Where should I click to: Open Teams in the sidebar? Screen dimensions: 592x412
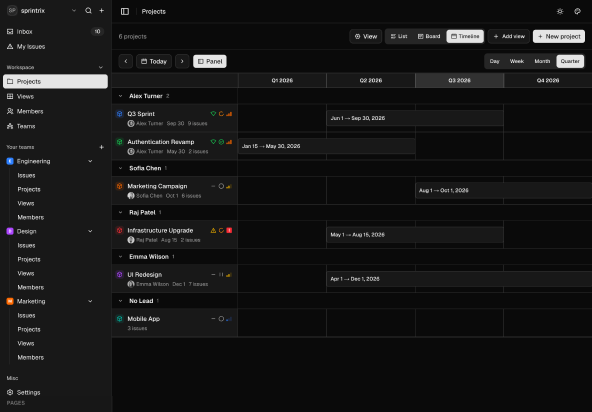55,126
